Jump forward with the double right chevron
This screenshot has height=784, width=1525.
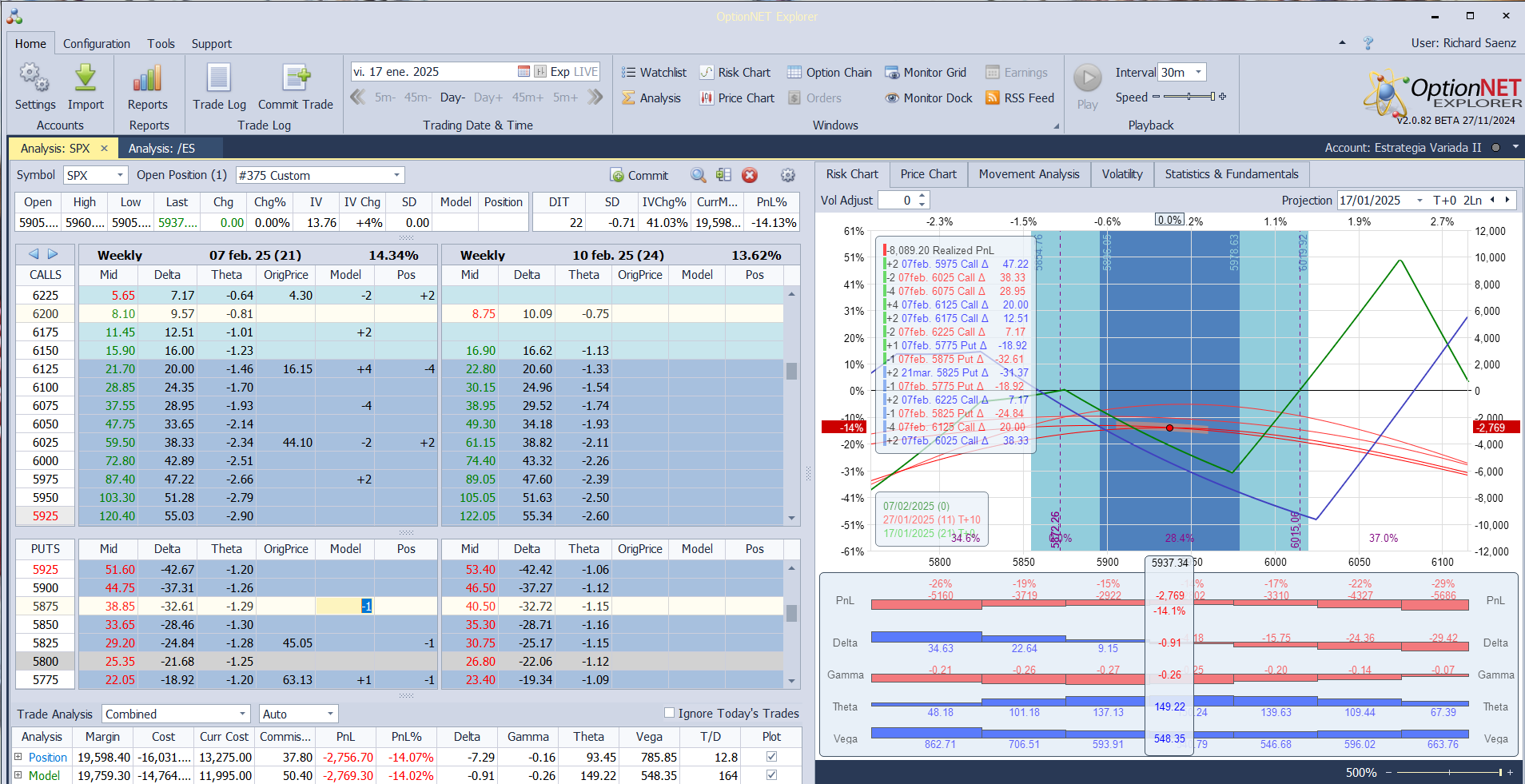[595, 98]
